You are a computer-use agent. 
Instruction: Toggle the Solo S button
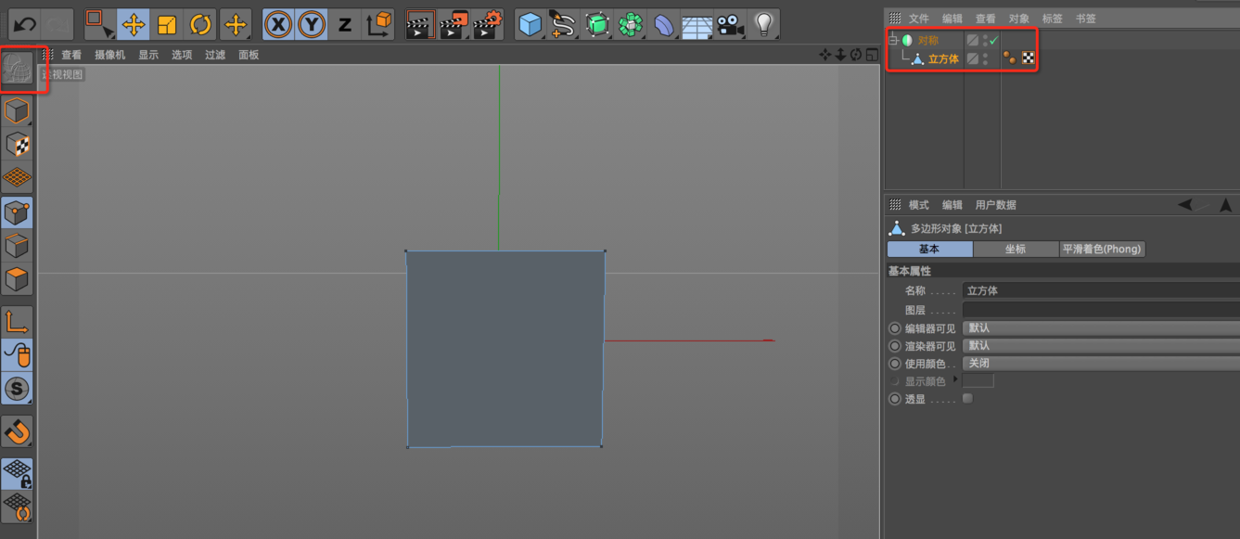pos(17,389)
